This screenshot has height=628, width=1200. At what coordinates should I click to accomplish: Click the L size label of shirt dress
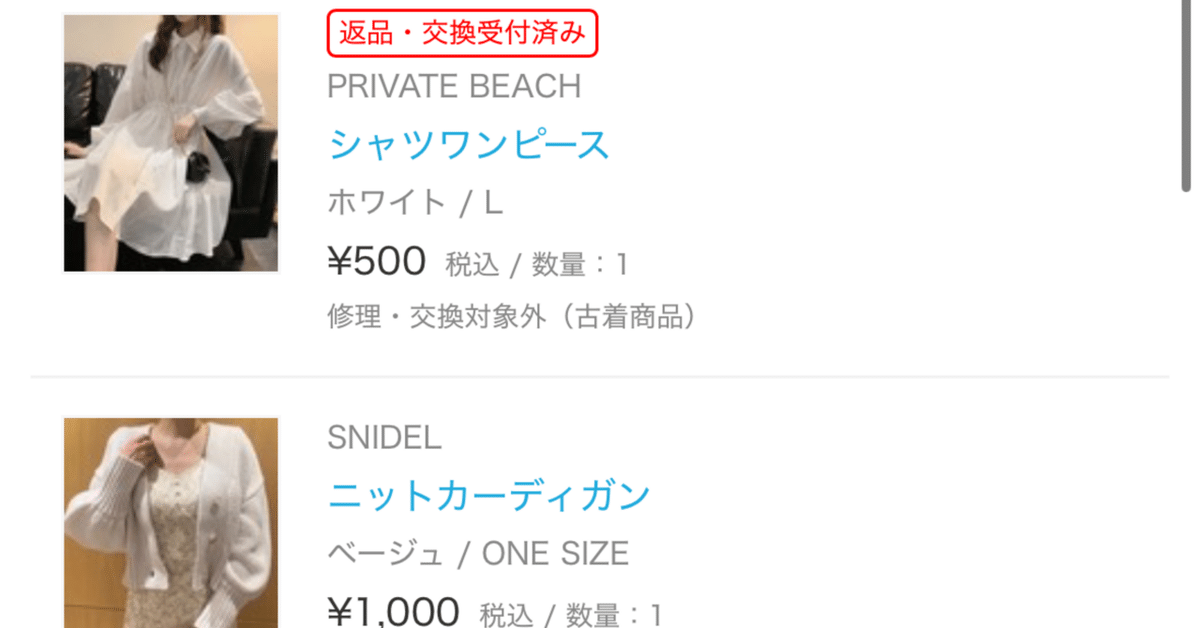click(493, 203)
